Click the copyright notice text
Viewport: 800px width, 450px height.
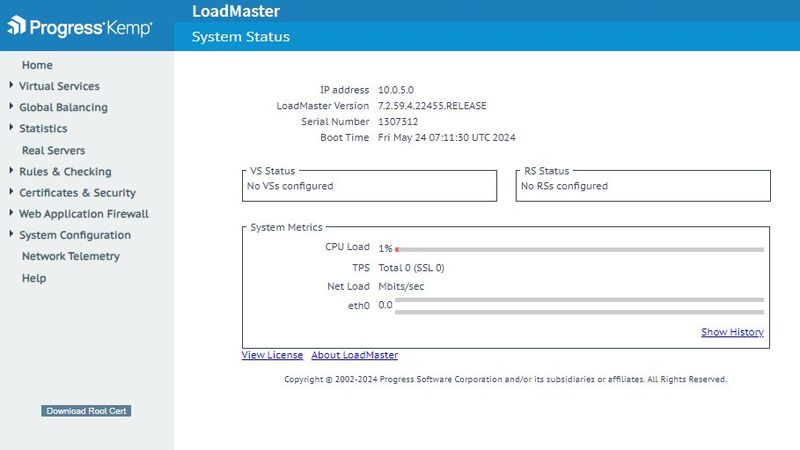tap(505, 379)
